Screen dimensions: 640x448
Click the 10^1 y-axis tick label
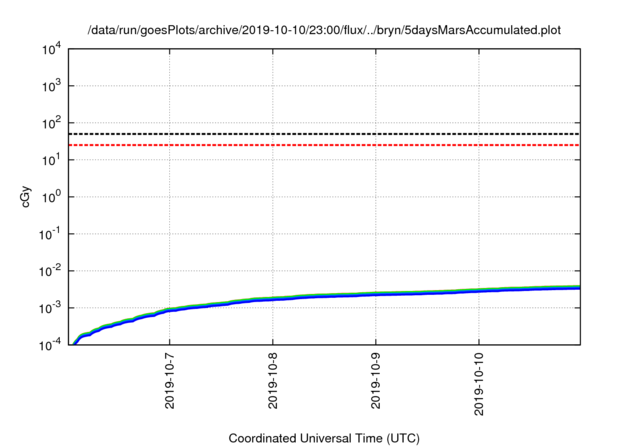point(51,160)
